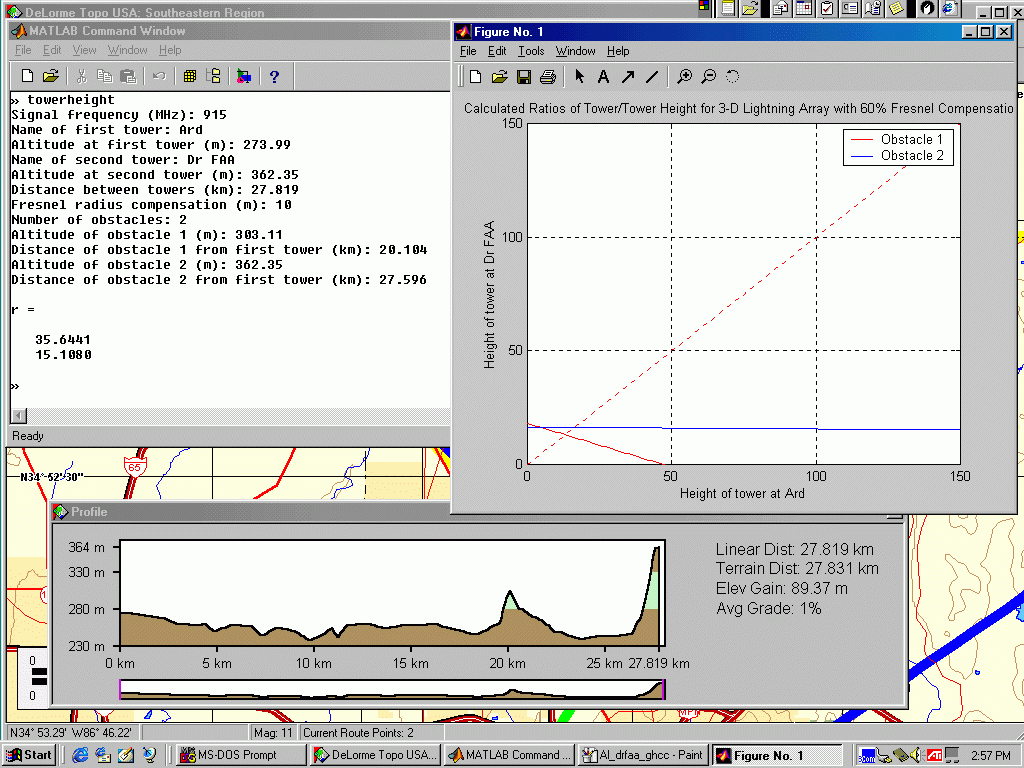Switch to MS-DOS Prompt taskbar button
The width and height of the screenshot is (1024, 768).
240,755
